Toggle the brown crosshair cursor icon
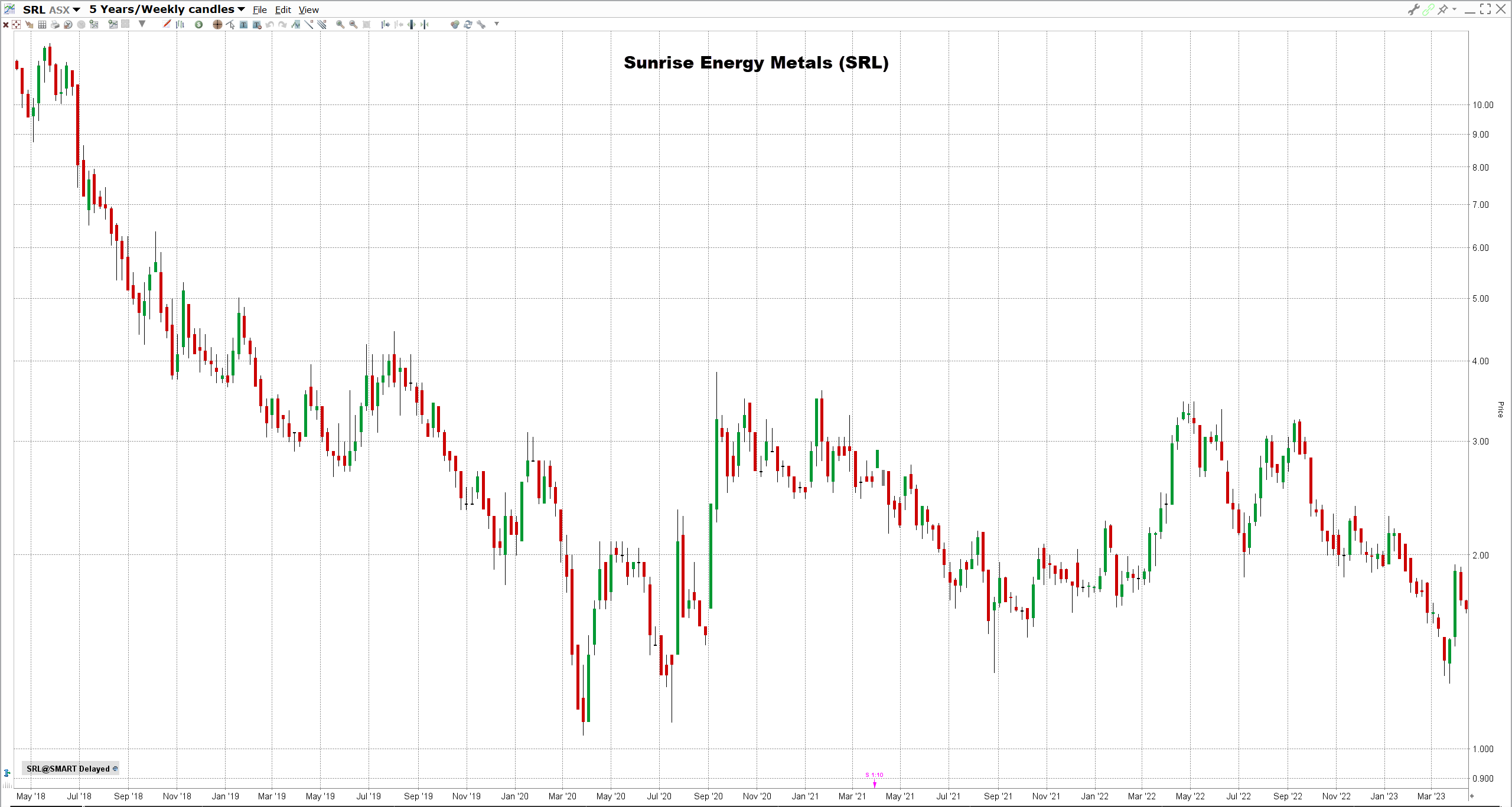 coord(217,24)
